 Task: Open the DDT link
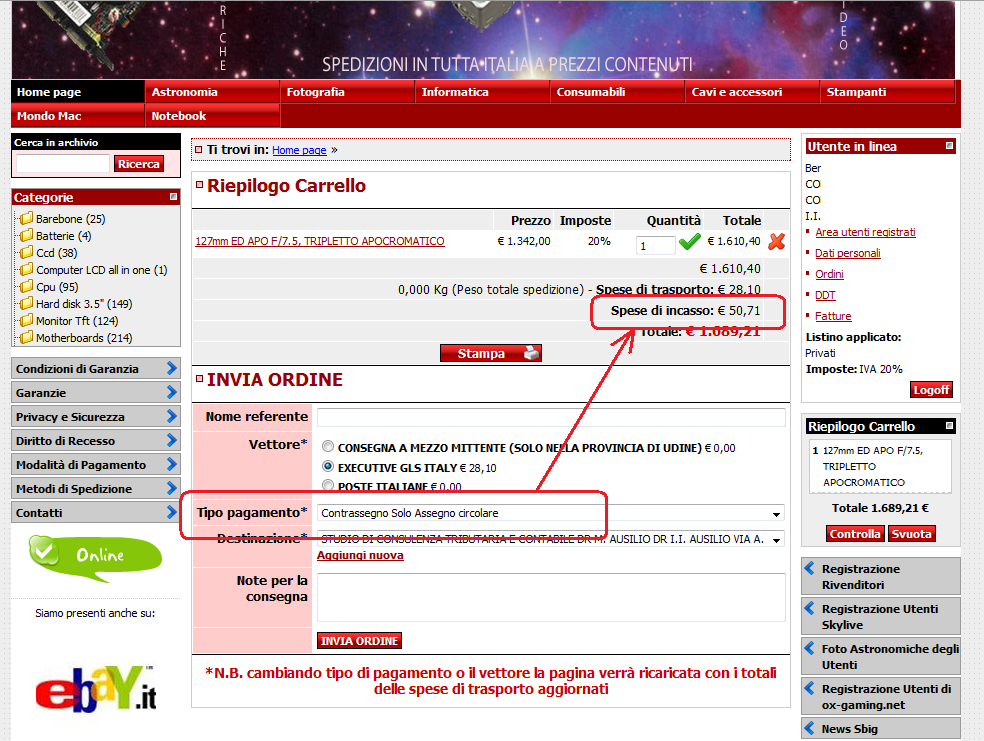(x=825, y=295)
